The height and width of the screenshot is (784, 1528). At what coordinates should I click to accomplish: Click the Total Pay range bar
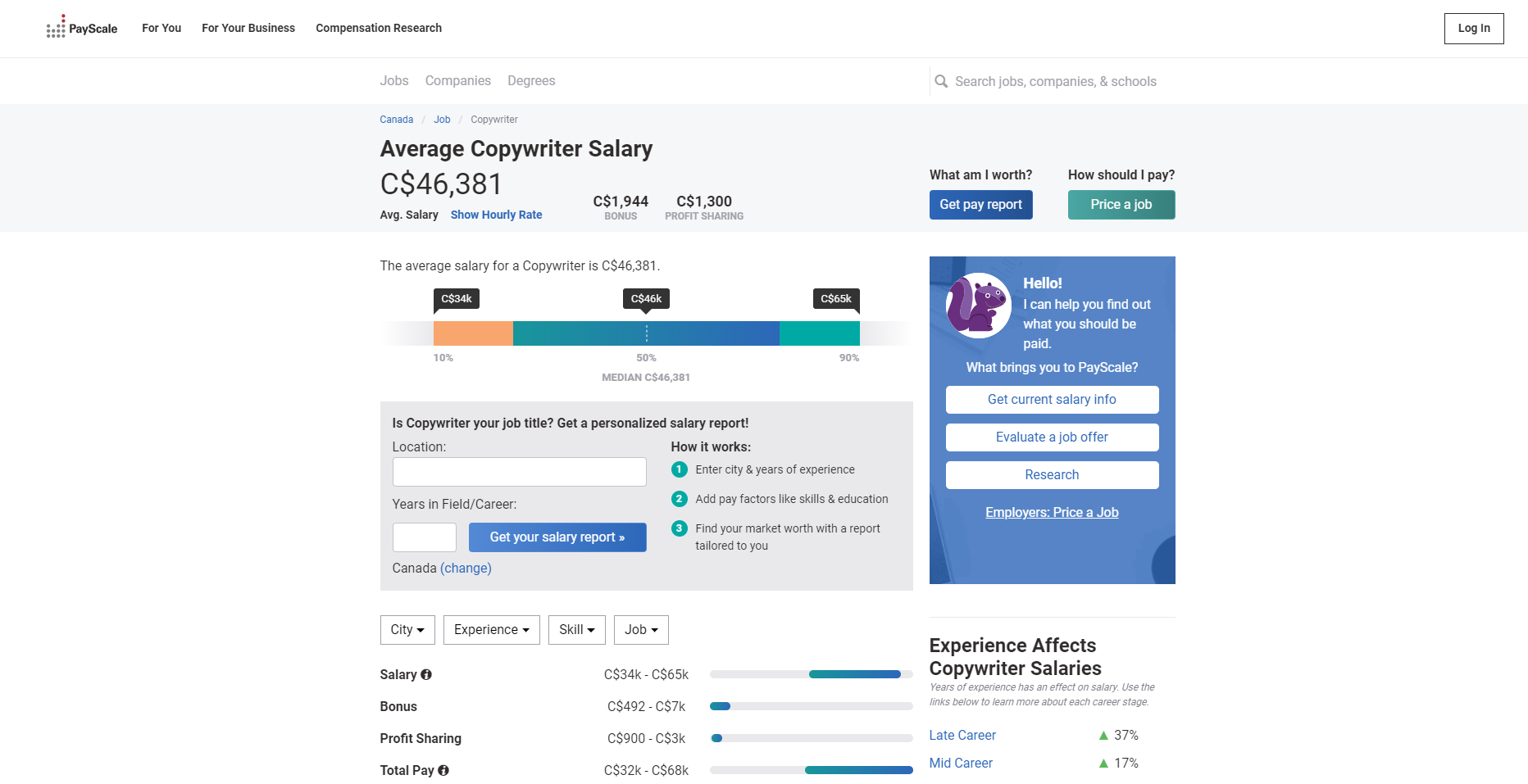812,770
